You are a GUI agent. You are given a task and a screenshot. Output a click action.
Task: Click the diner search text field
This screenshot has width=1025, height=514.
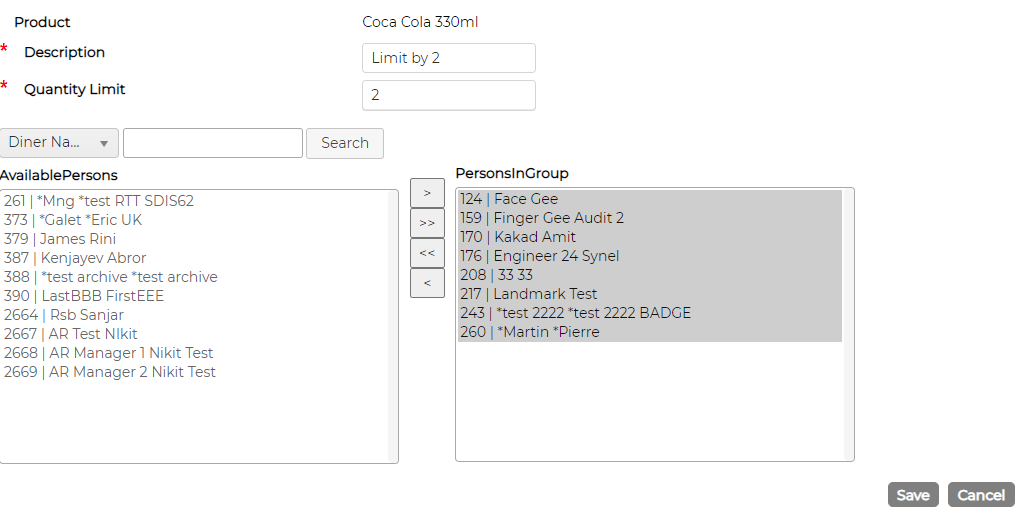click(212, 143)
